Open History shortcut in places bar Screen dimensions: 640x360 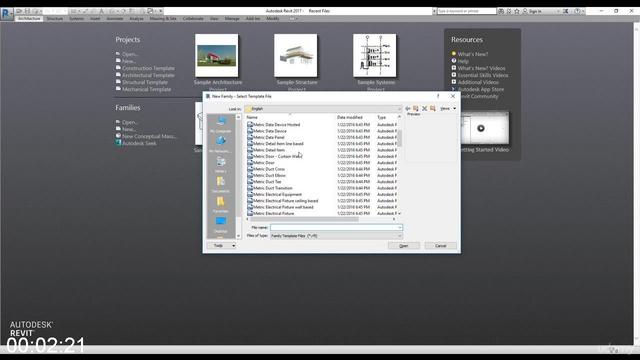point(220,164)
